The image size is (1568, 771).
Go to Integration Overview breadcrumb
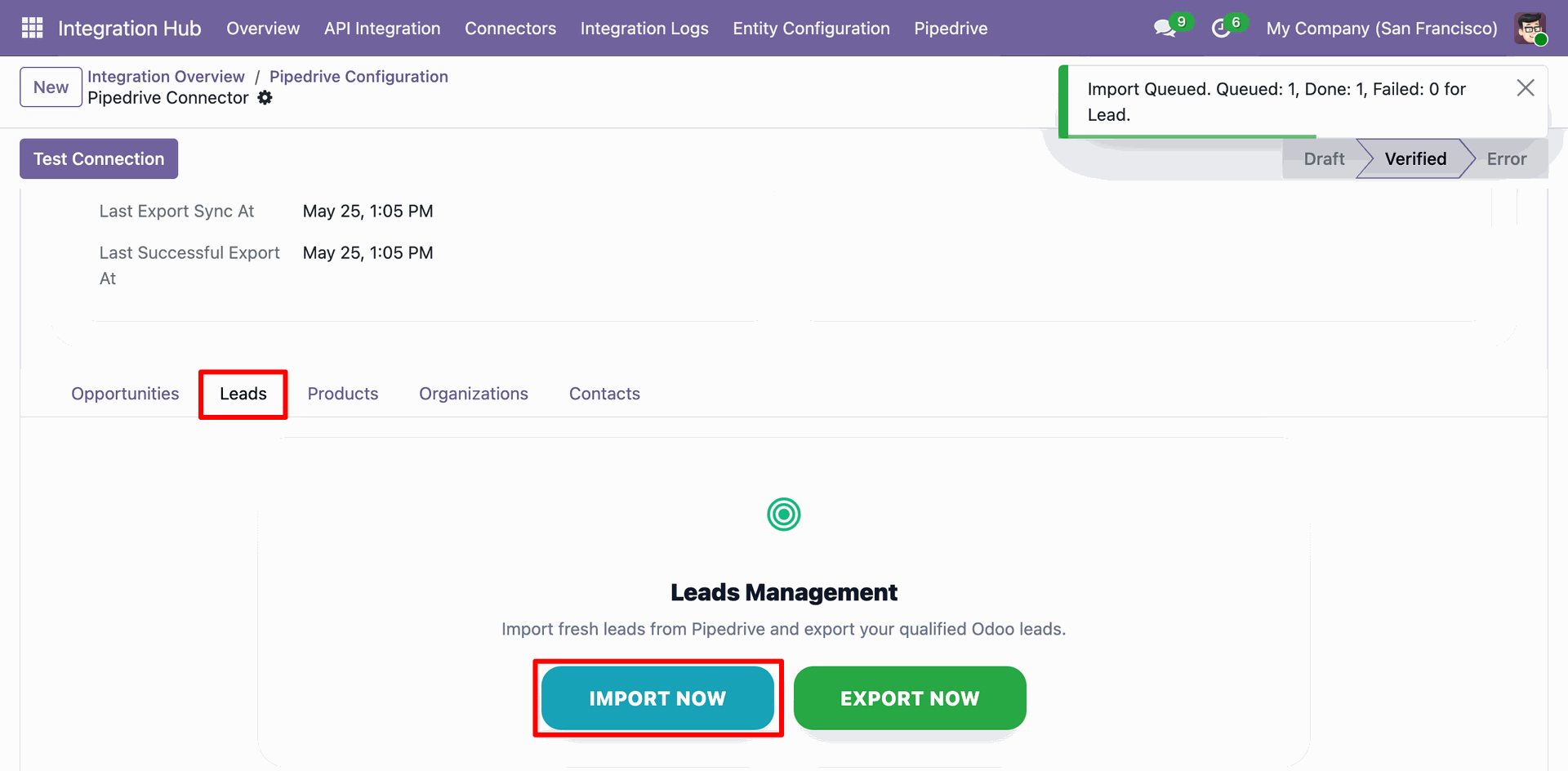point(166,77)
